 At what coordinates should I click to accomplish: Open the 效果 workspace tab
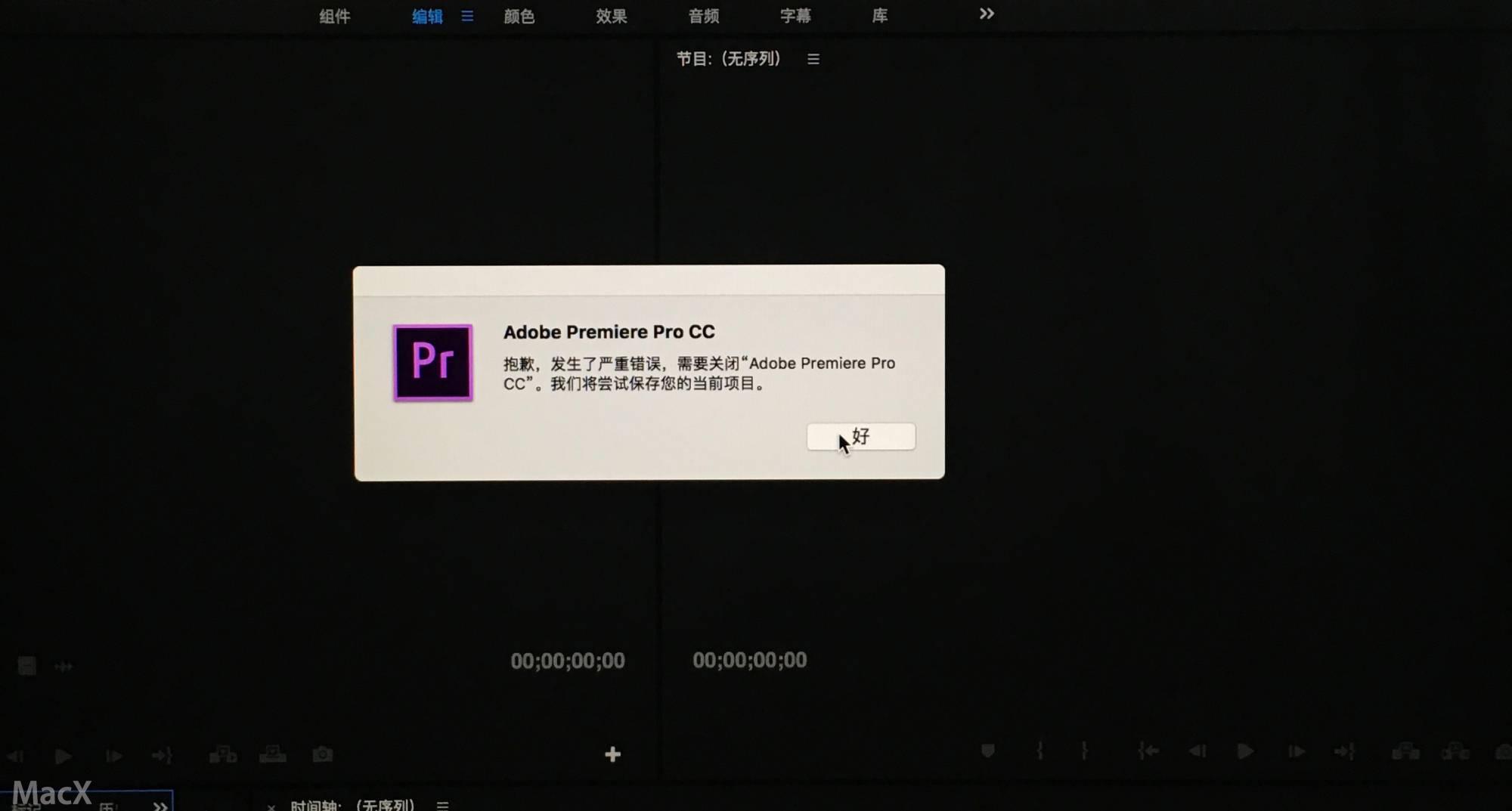pyautogui.click(x=612, y=17)
